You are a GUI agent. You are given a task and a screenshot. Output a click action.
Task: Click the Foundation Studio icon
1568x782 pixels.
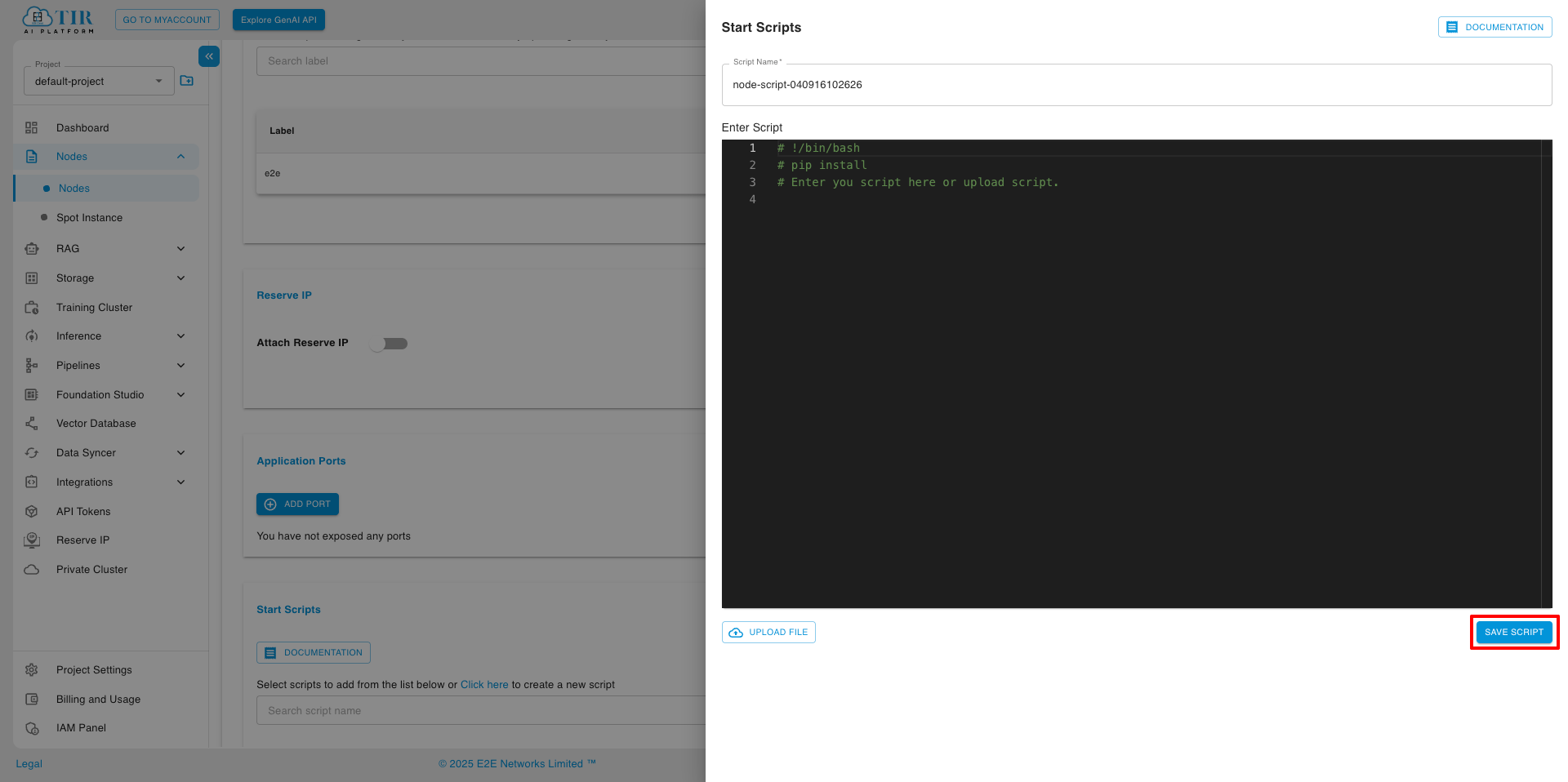point(32,395)
